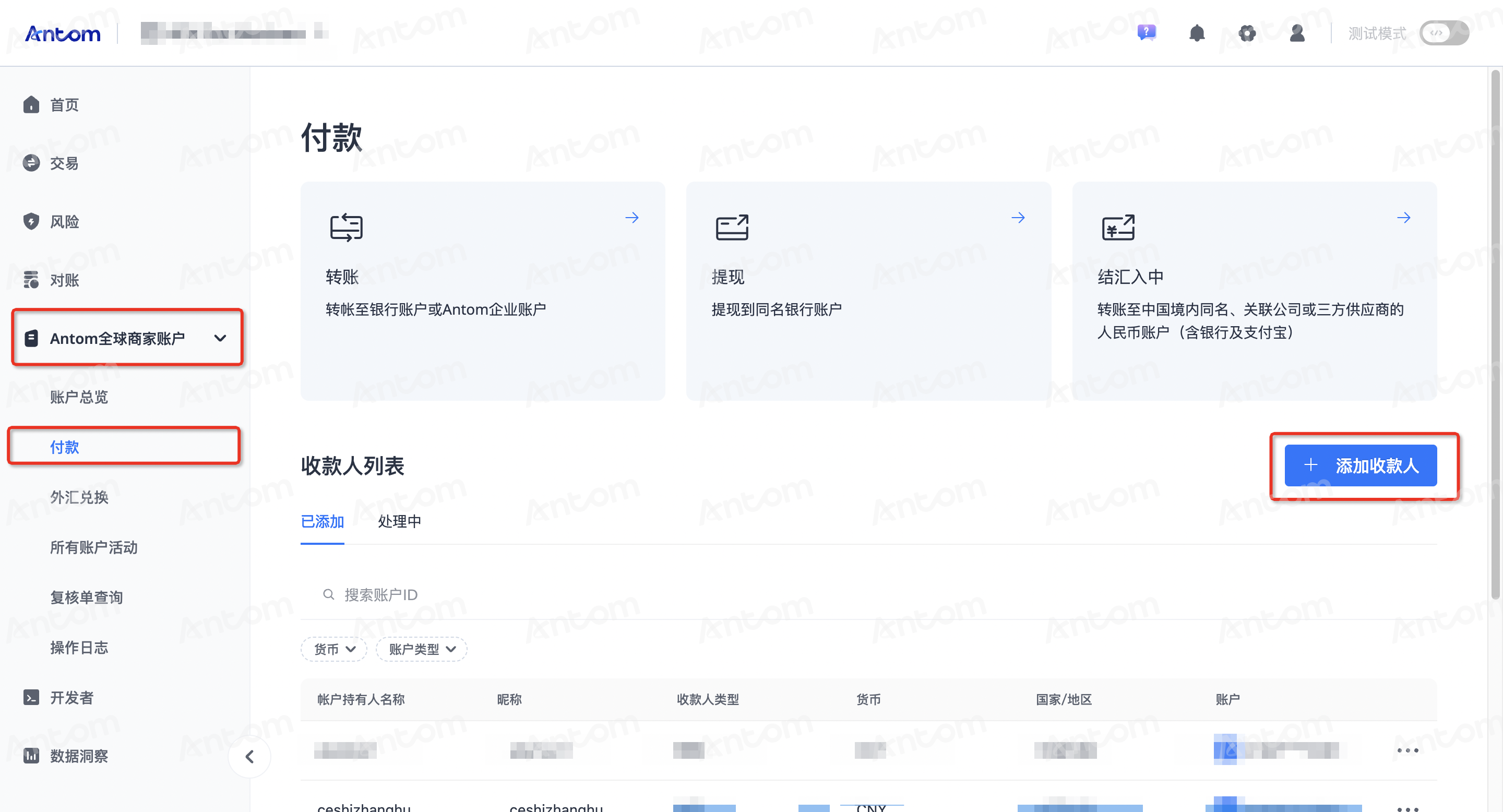Collapse the Antom全球商家账户 menu chevron

[220, 338]
